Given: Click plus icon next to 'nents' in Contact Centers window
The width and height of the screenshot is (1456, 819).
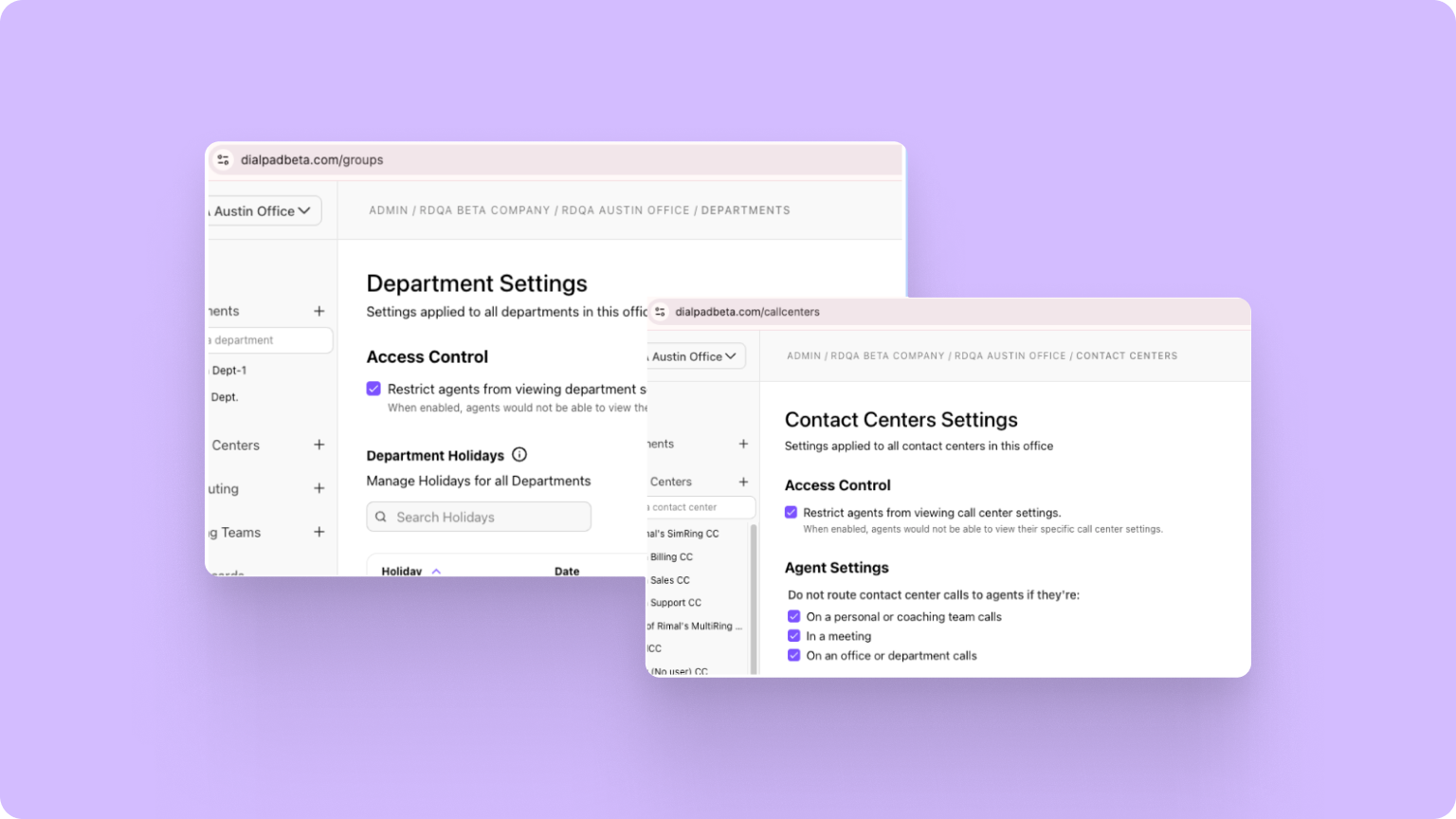Looking at the screenshot, I should 743,444.
